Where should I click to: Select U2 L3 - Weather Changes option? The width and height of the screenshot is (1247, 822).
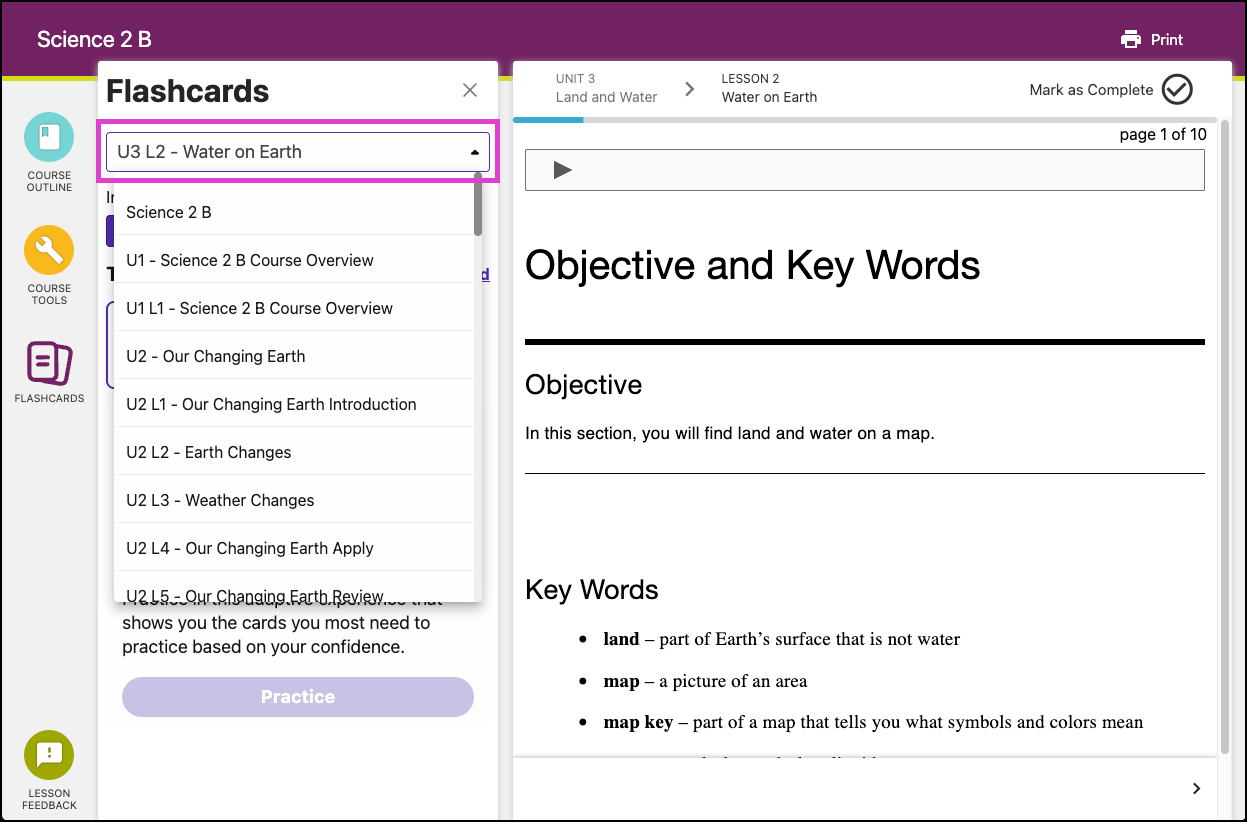(x=294, y=500)
